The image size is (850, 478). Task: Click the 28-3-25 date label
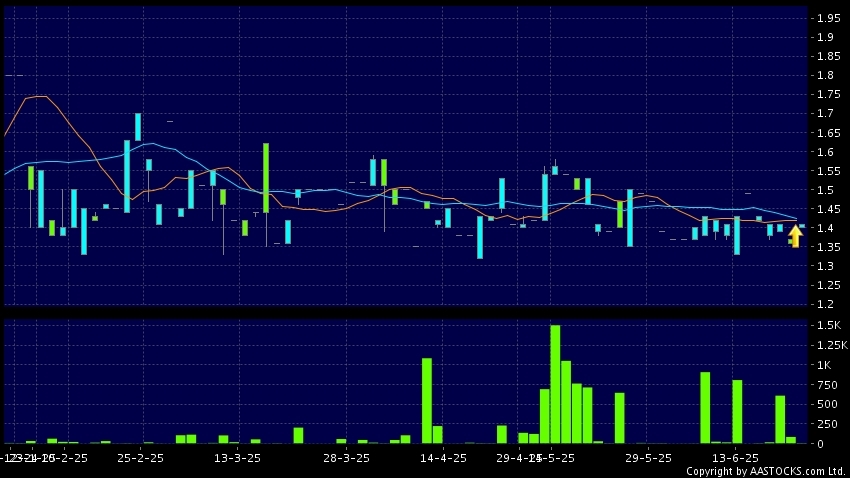pos(346,458)
